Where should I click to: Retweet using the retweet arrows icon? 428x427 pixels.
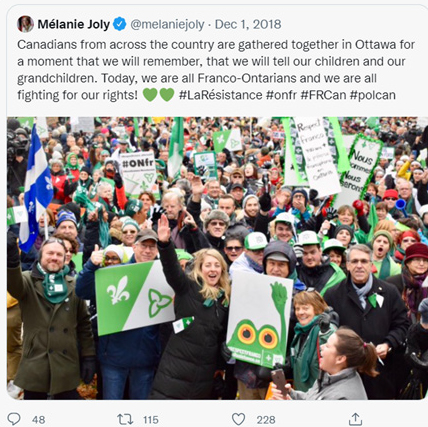[125, 419]
